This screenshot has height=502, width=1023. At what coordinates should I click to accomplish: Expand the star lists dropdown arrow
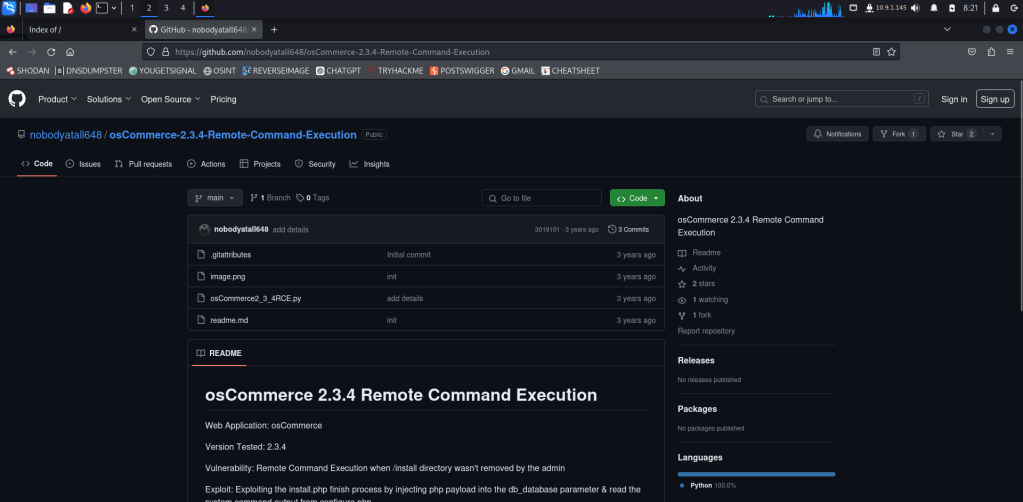coord(992,134)
